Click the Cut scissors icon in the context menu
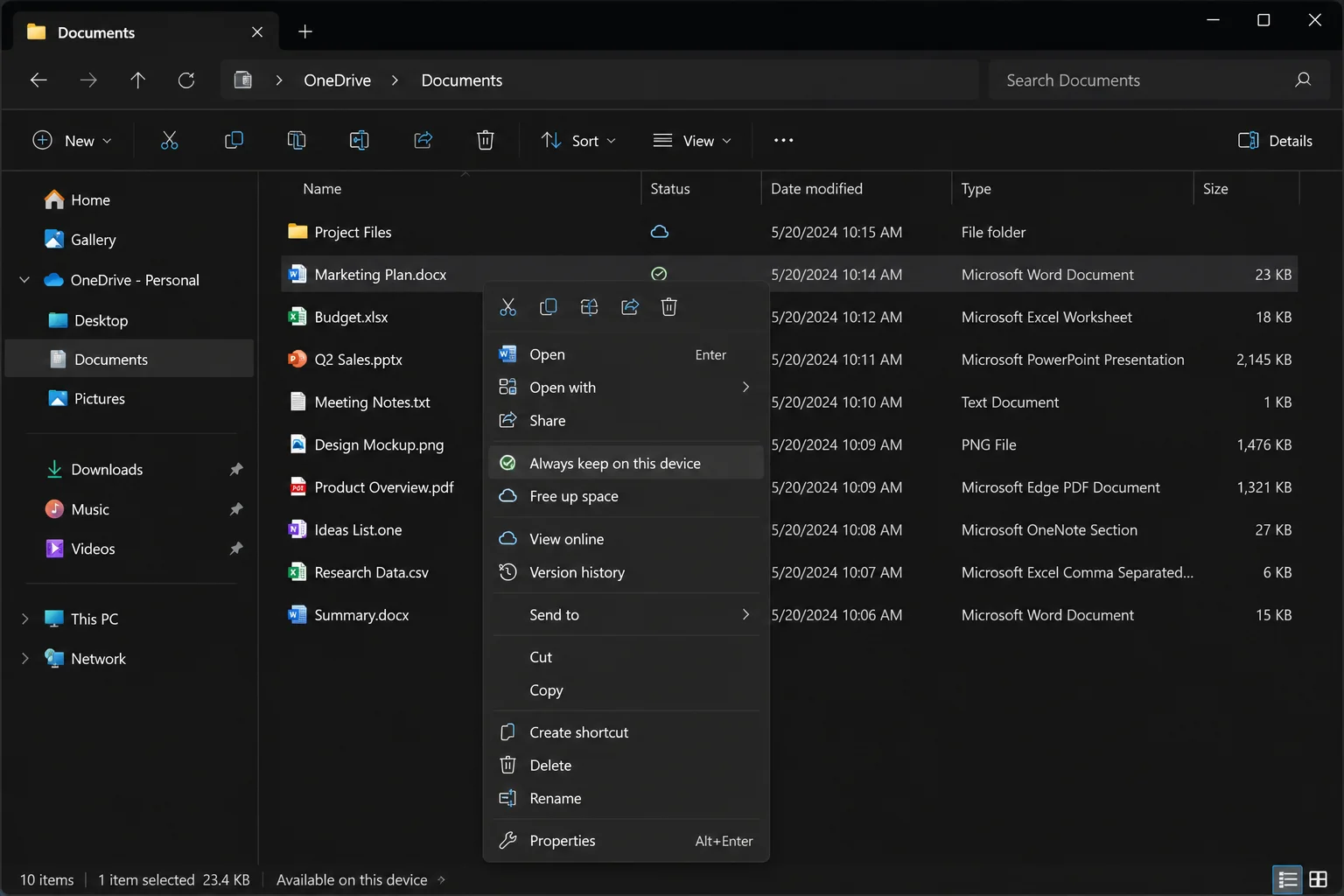Viewport: 1344px width, 896px height. (508, 307)
